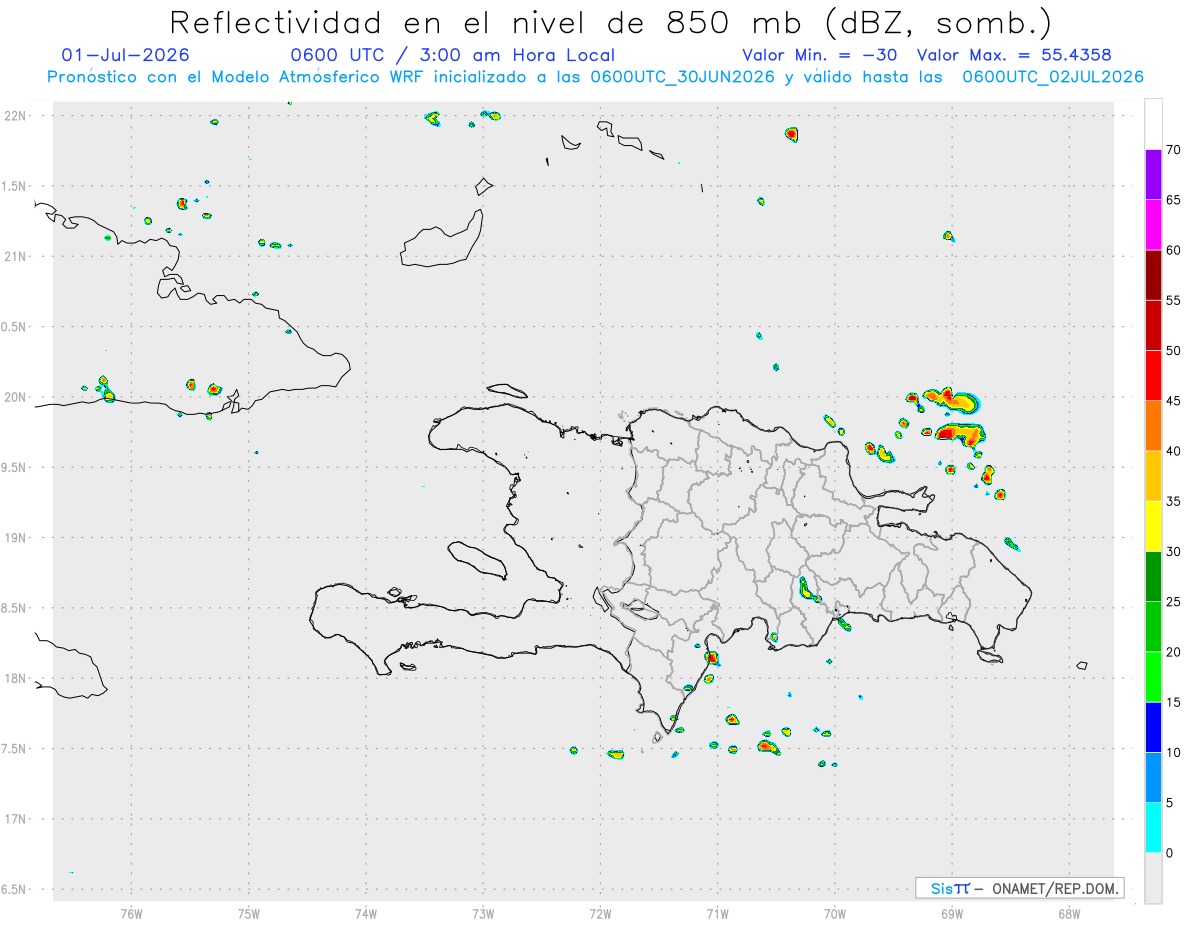Screen dimensions: 1200x927
Task: Select the dark green 25–30 dBZ legend band
Action: pos(1153,577)
